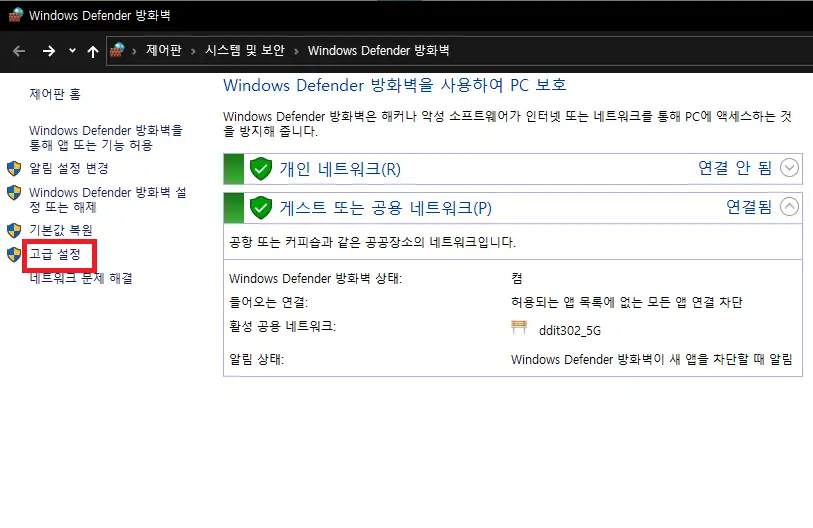Open 시스템 및 보안 breadcrumb
Screen dimensions: 813x528
click(245, 50)
